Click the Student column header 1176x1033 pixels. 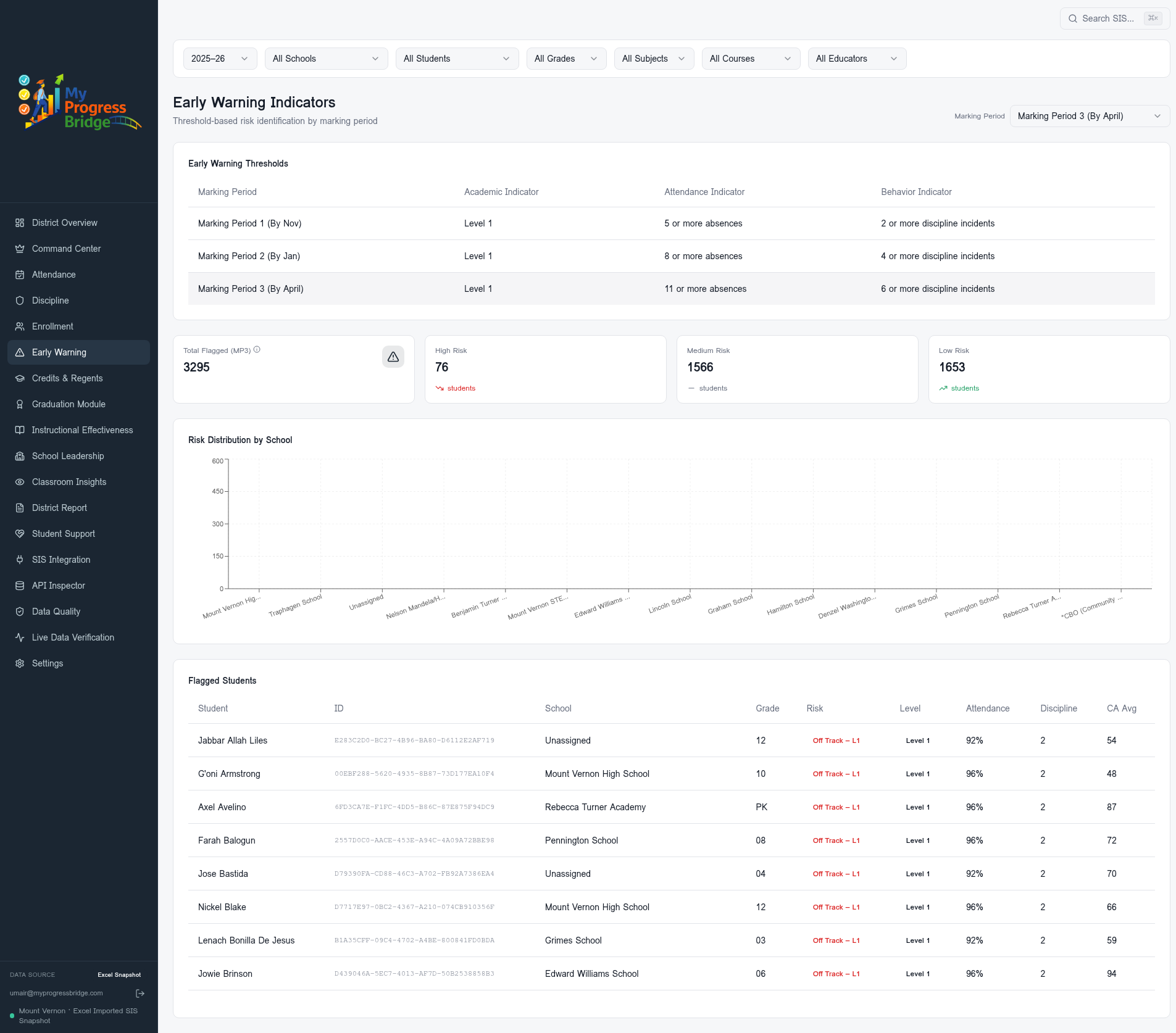tap(213, 708)
